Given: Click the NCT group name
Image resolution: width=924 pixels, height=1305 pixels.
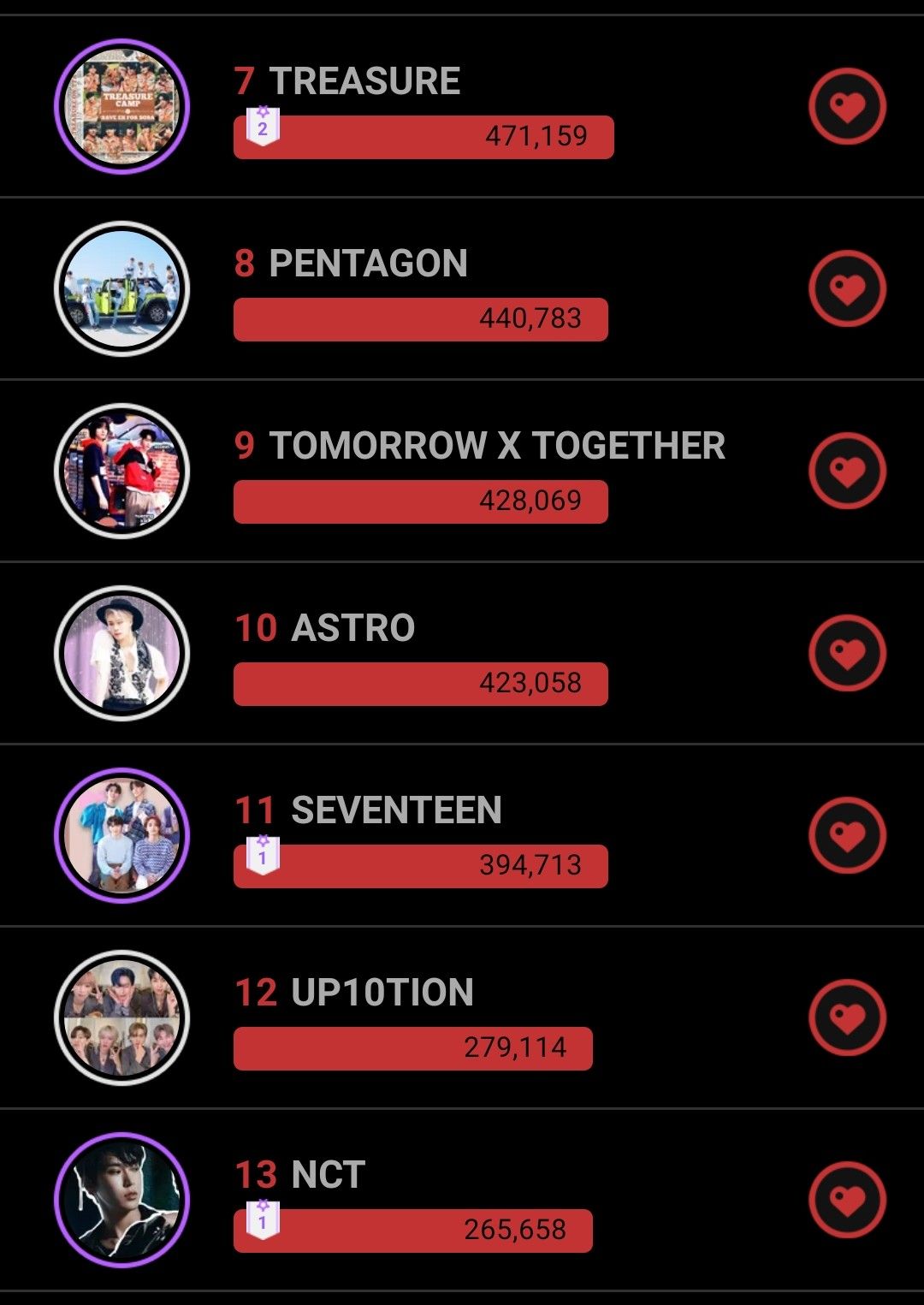Looking at the screenshot, I should (x=328, y=1175).
